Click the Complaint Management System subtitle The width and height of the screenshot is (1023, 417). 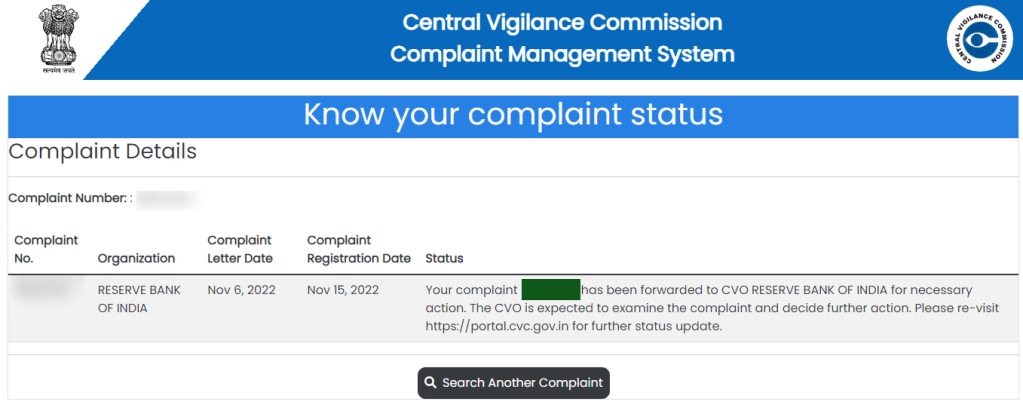[562, 54]
